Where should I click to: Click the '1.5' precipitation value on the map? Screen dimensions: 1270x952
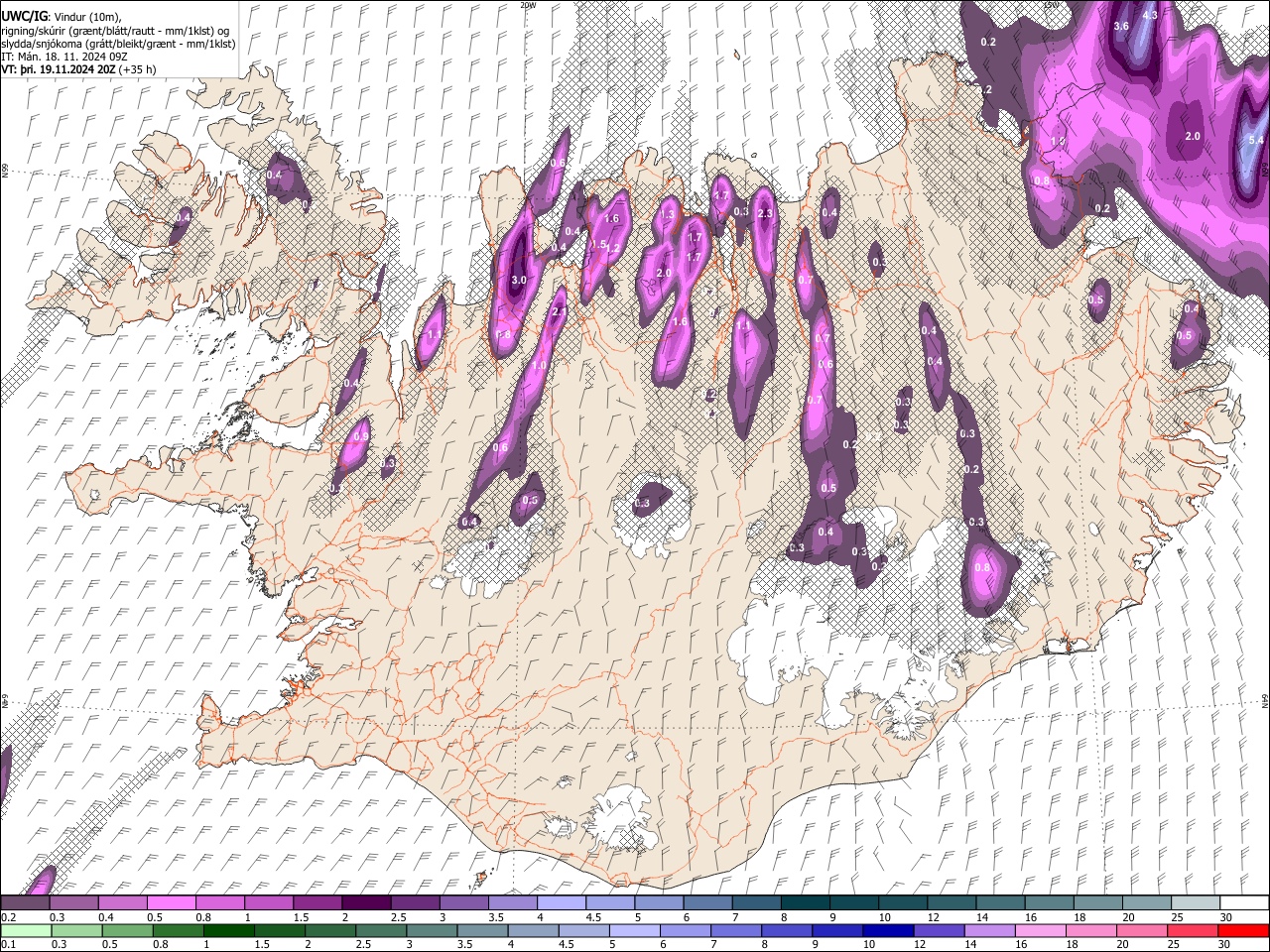(x=598, y=244)
